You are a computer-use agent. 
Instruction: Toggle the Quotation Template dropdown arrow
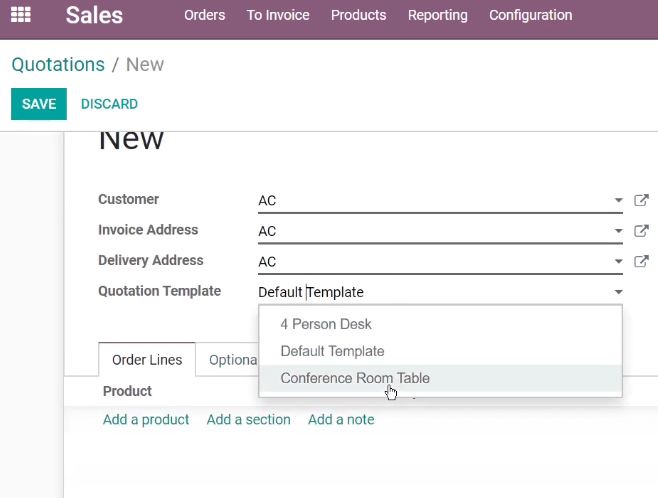pyautogui.click(x=618, y=292)
